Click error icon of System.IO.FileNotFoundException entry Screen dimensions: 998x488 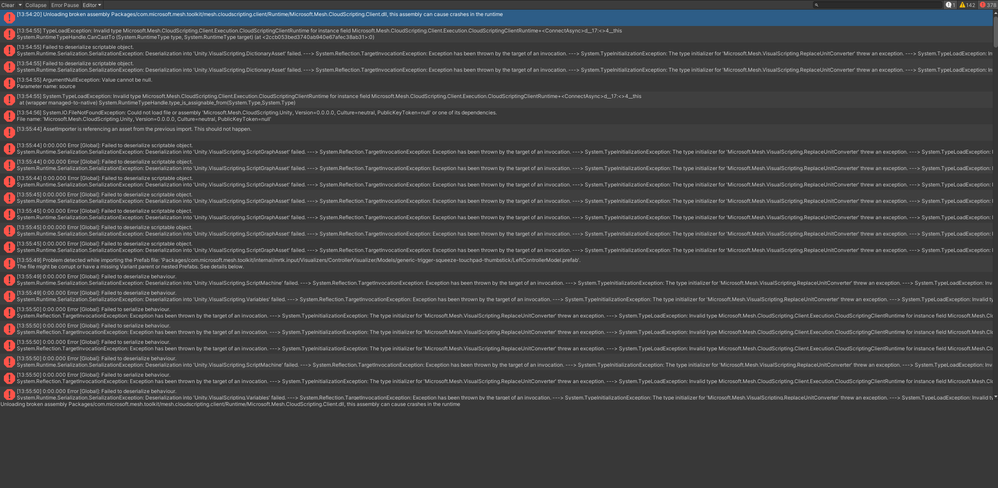click(9, 116)
